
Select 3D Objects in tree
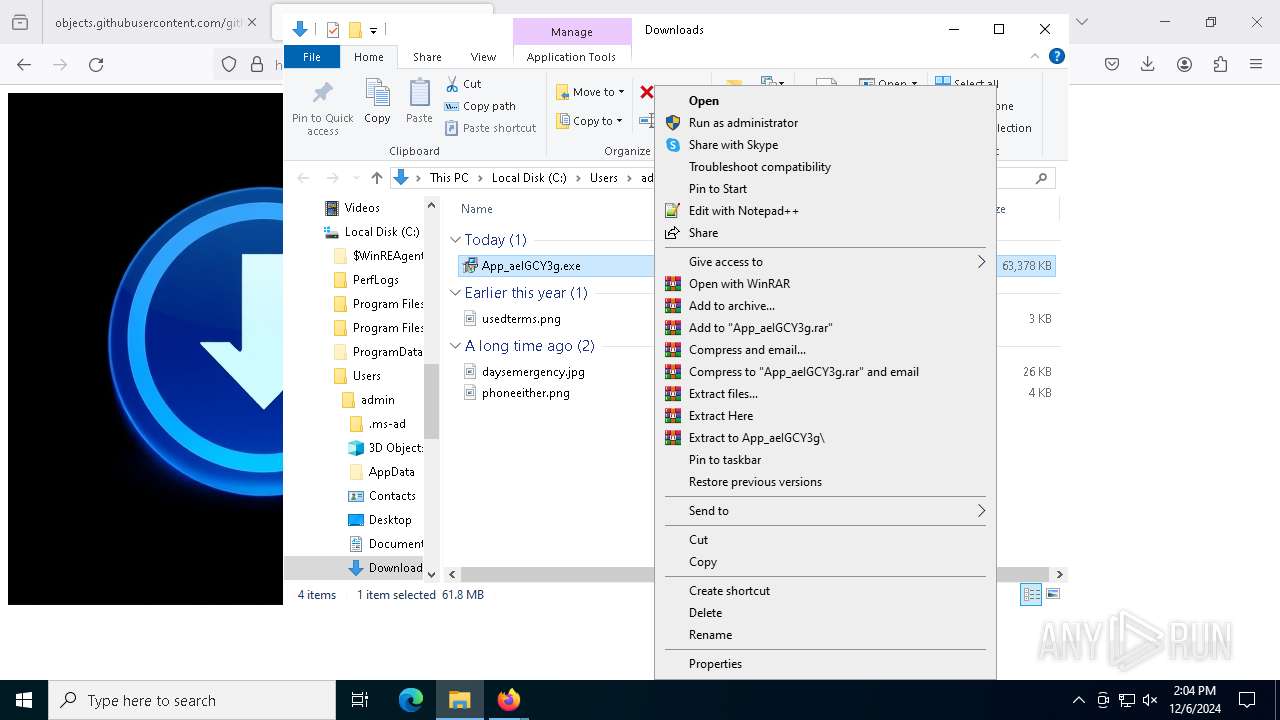coord(395,448)
